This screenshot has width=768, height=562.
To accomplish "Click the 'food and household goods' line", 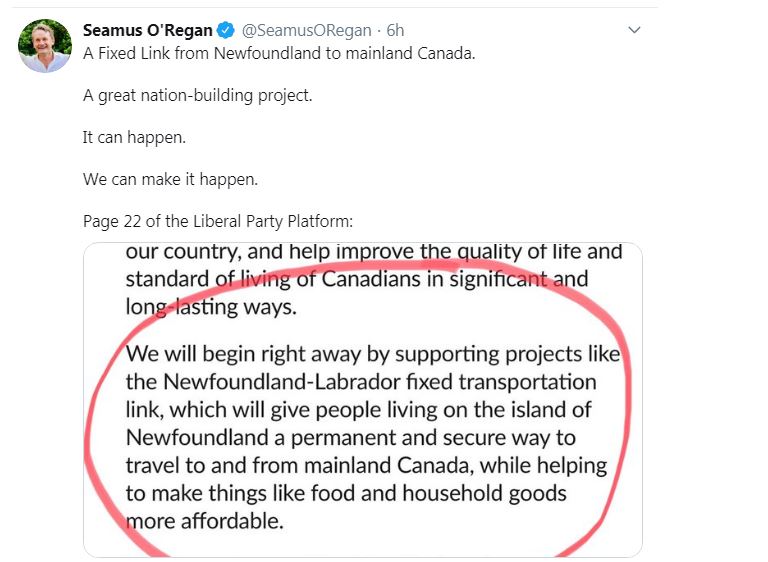I will pos(346,493).
